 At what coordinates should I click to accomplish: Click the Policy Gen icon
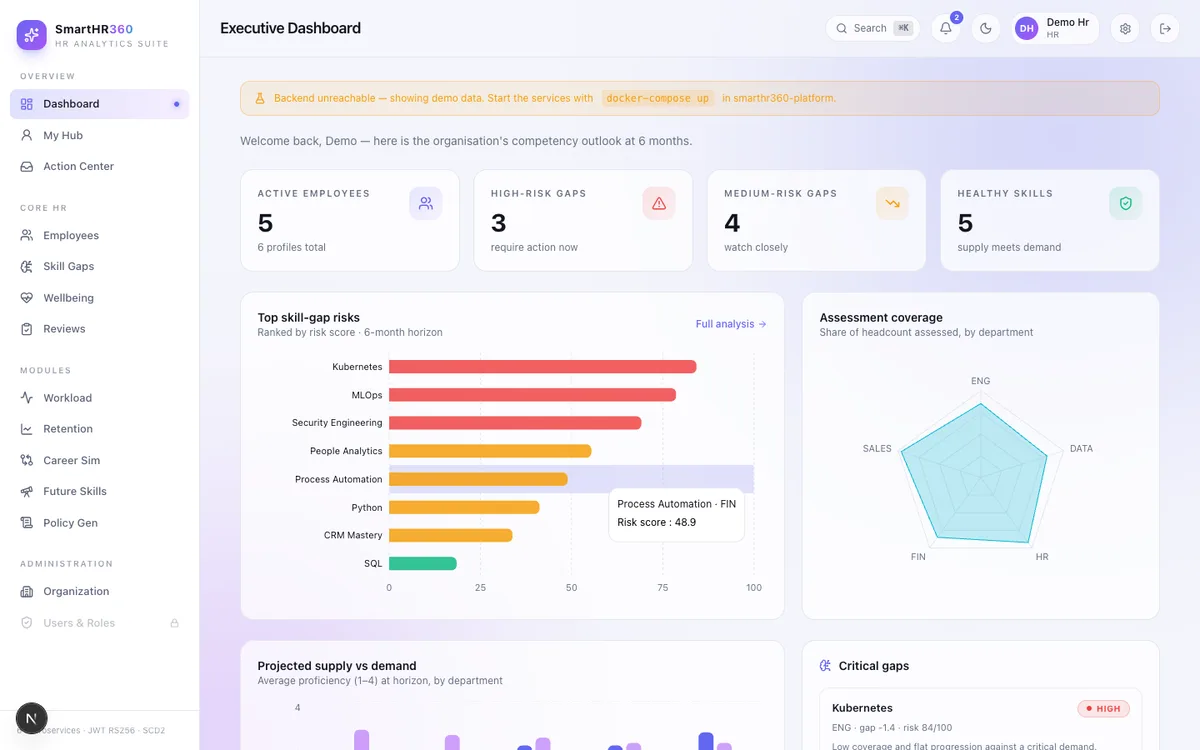pos(27,523)
